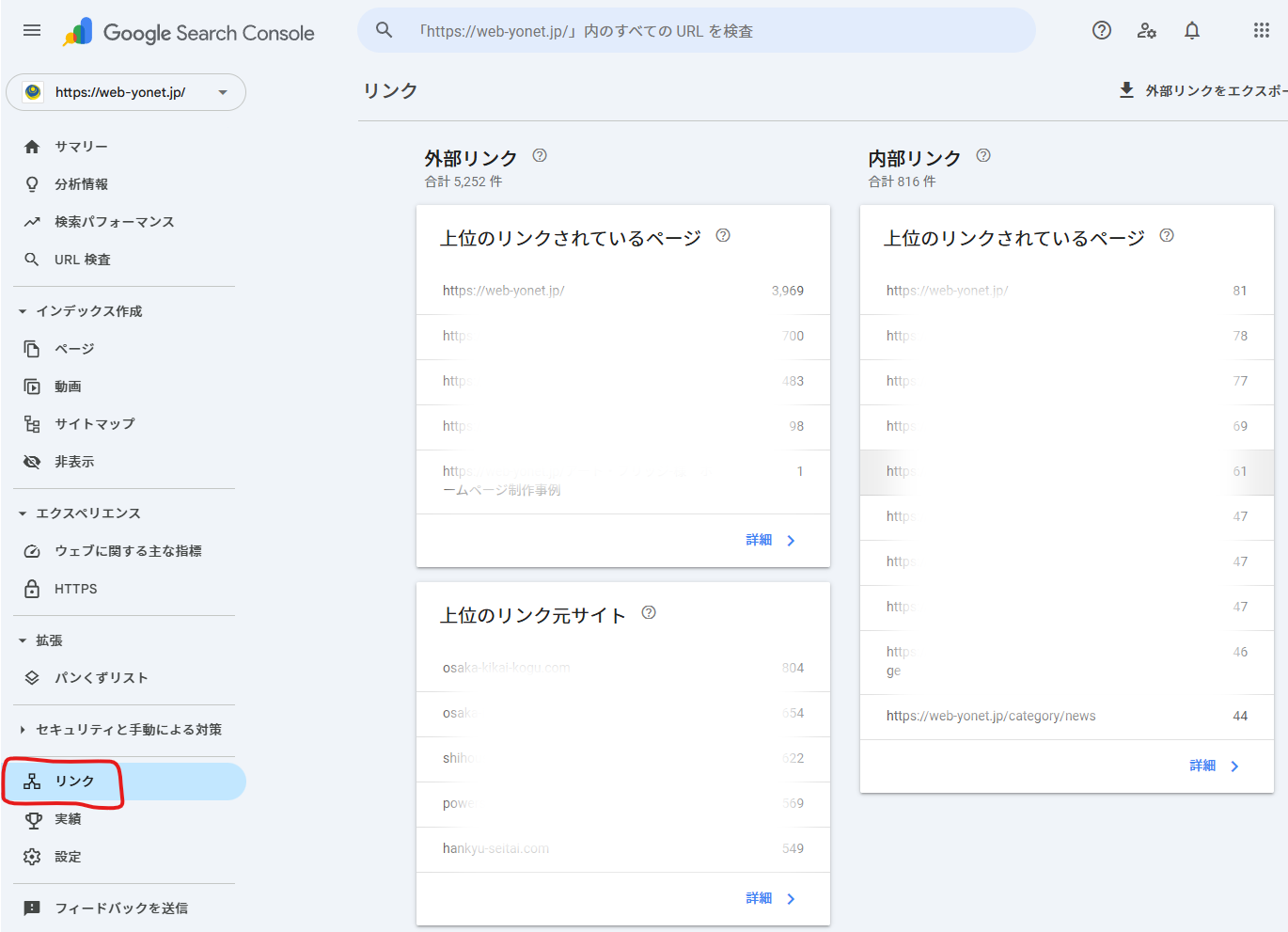
Task: Click help icon beside 外部リンク heading
Action: click(x=540, y=156)
